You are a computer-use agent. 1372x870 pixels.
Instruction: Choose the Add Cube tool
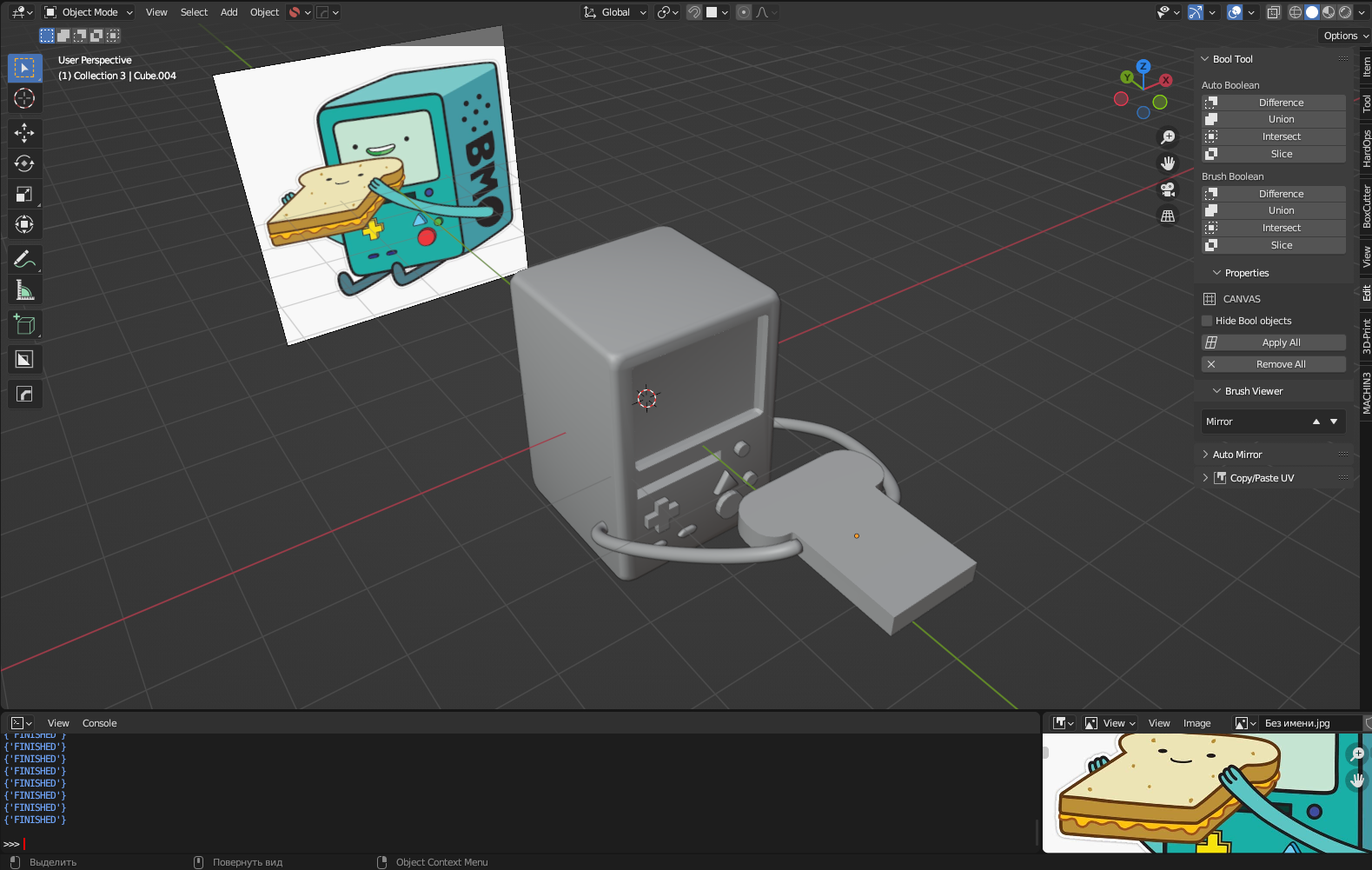tap(24, 325)
